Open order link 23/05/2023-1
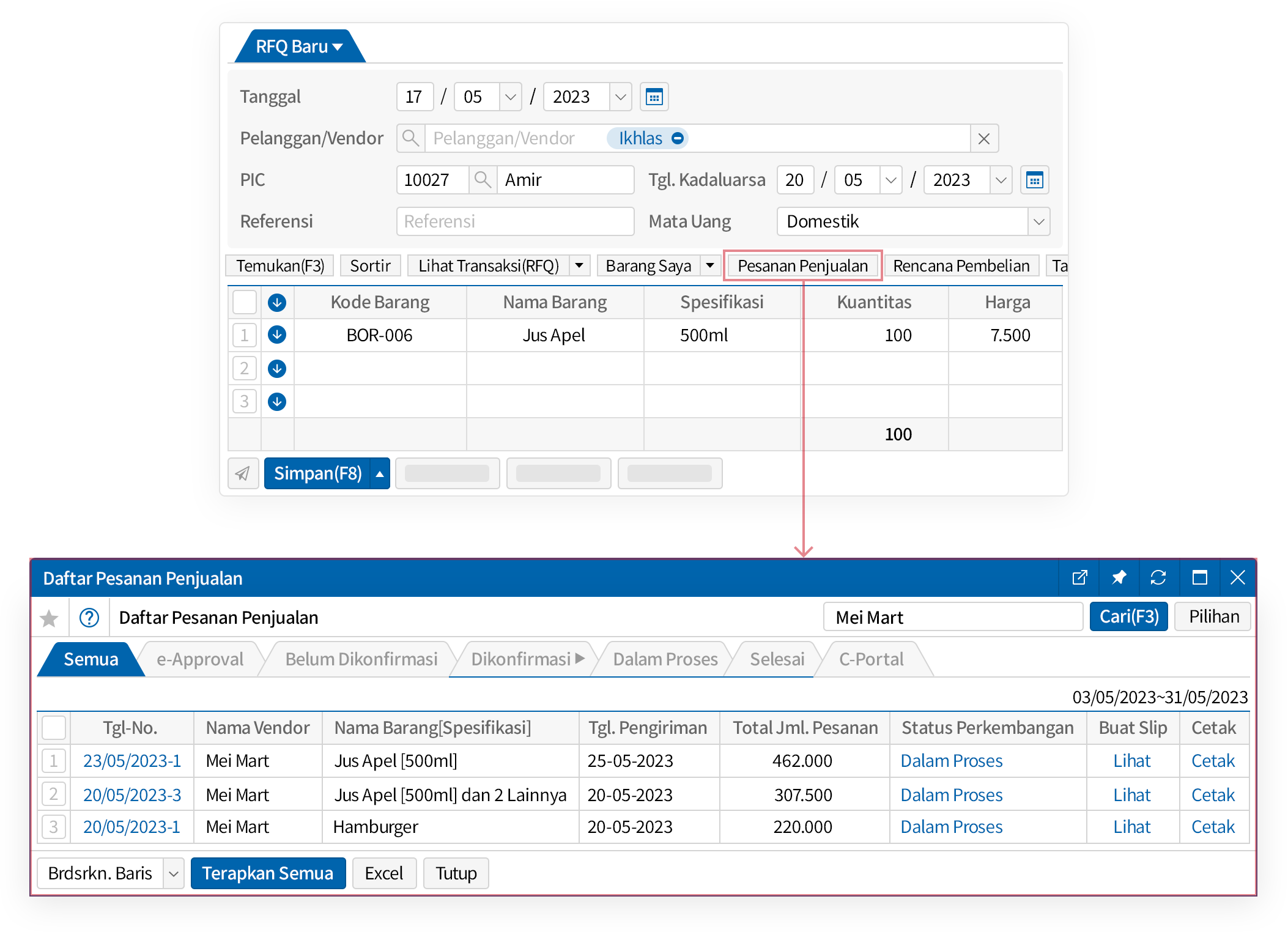This screenshot has width=1288, height=932. (132, 761)
